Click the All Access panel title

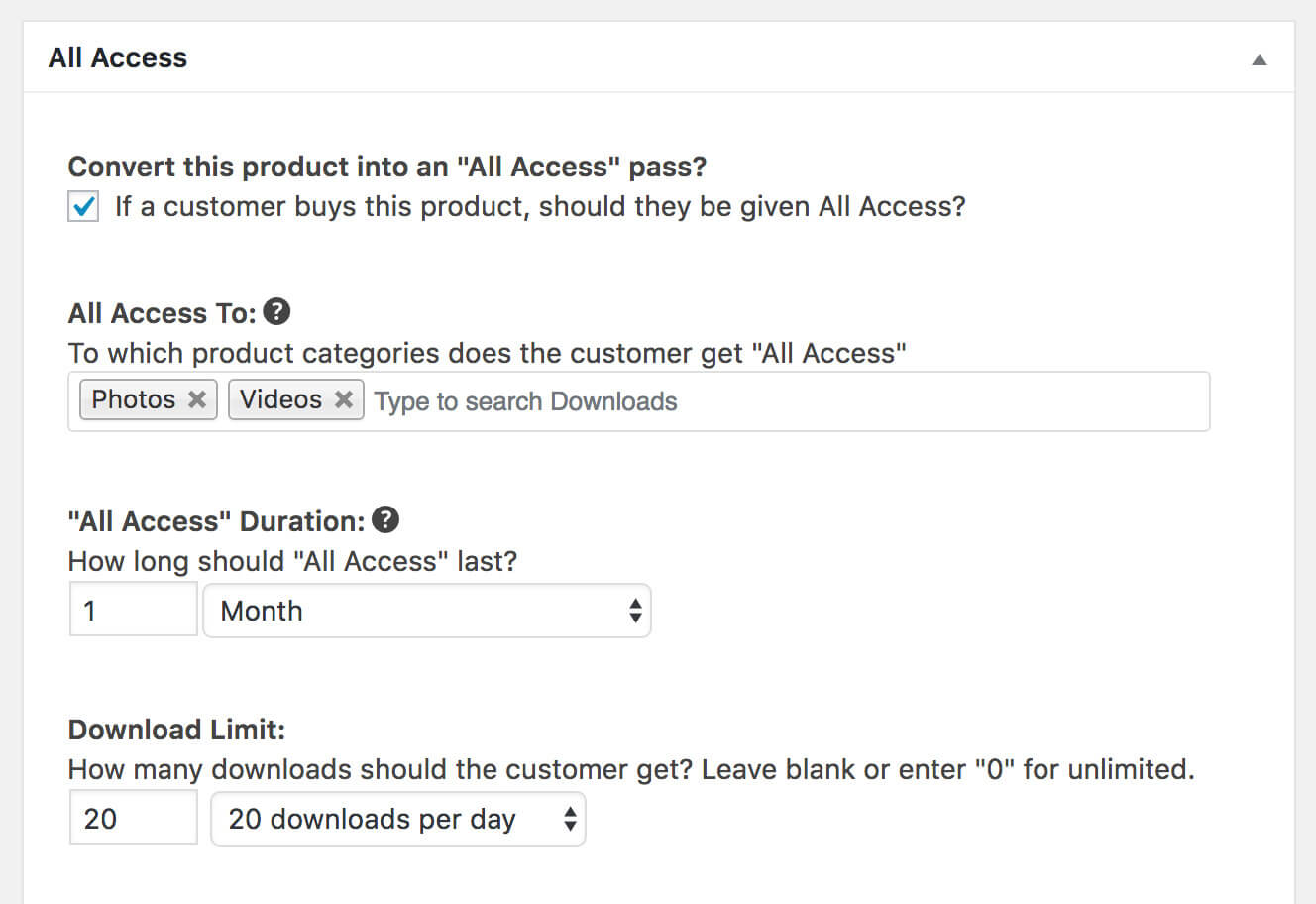[117, 57]
